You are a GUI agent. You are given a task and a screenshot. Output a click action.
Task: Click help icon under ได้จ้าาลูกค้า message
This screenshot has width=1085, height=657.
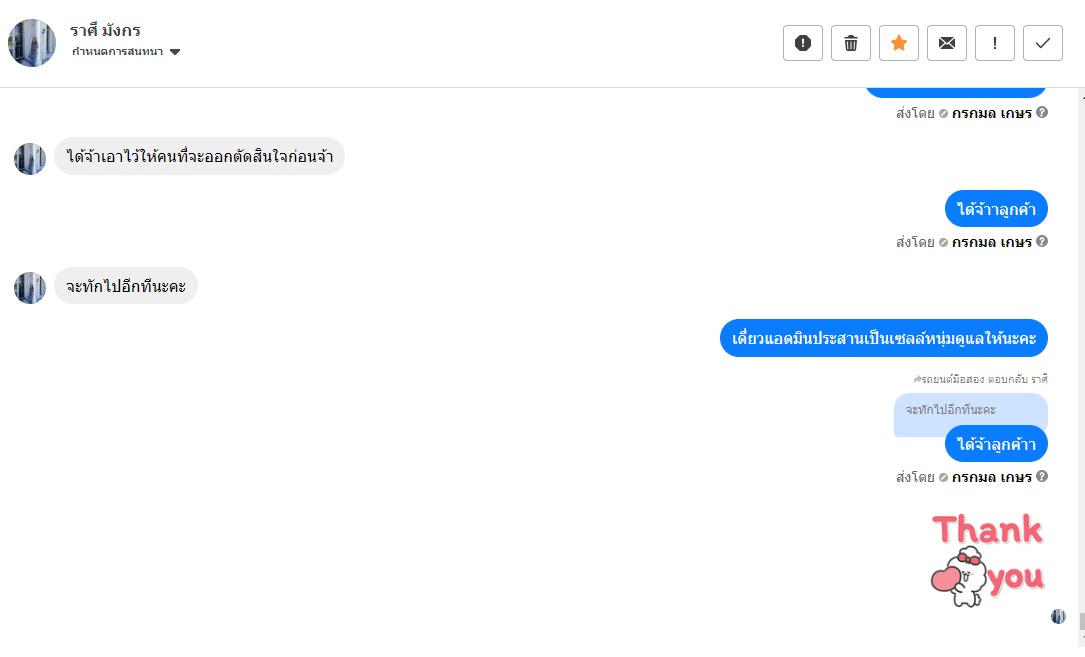click(x=1042, y=241)
